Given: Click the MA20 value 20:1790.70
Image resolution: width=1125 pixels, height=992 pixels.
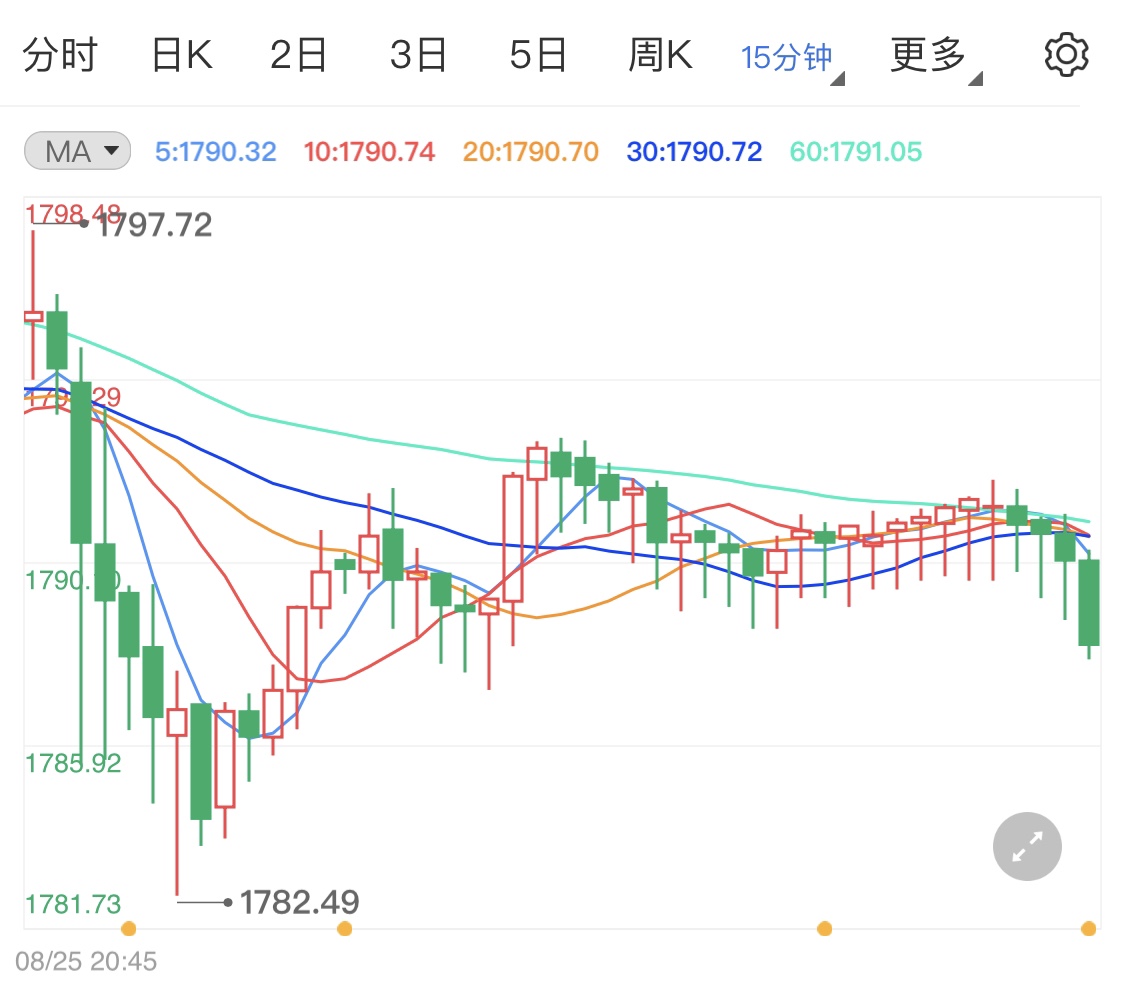Looking at the screenshot, I should 530,151.
